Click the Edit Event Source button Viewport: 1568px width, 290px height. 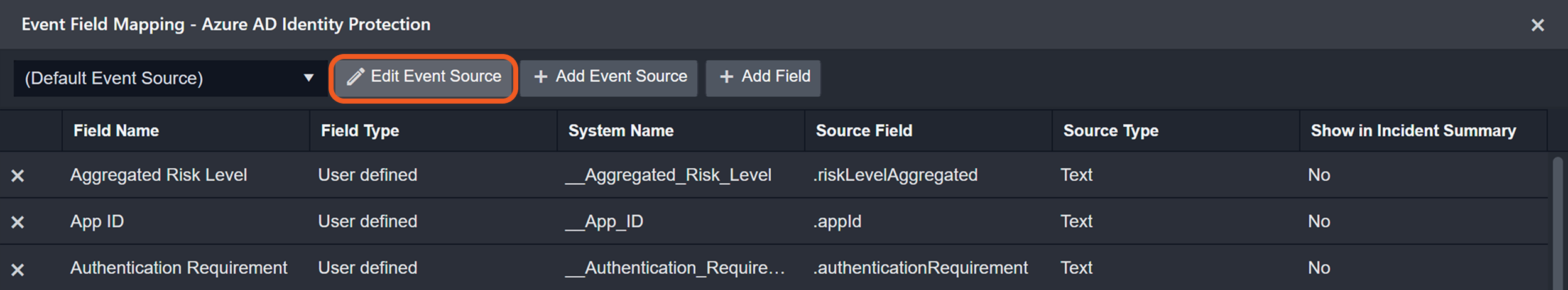pos(423,78)
